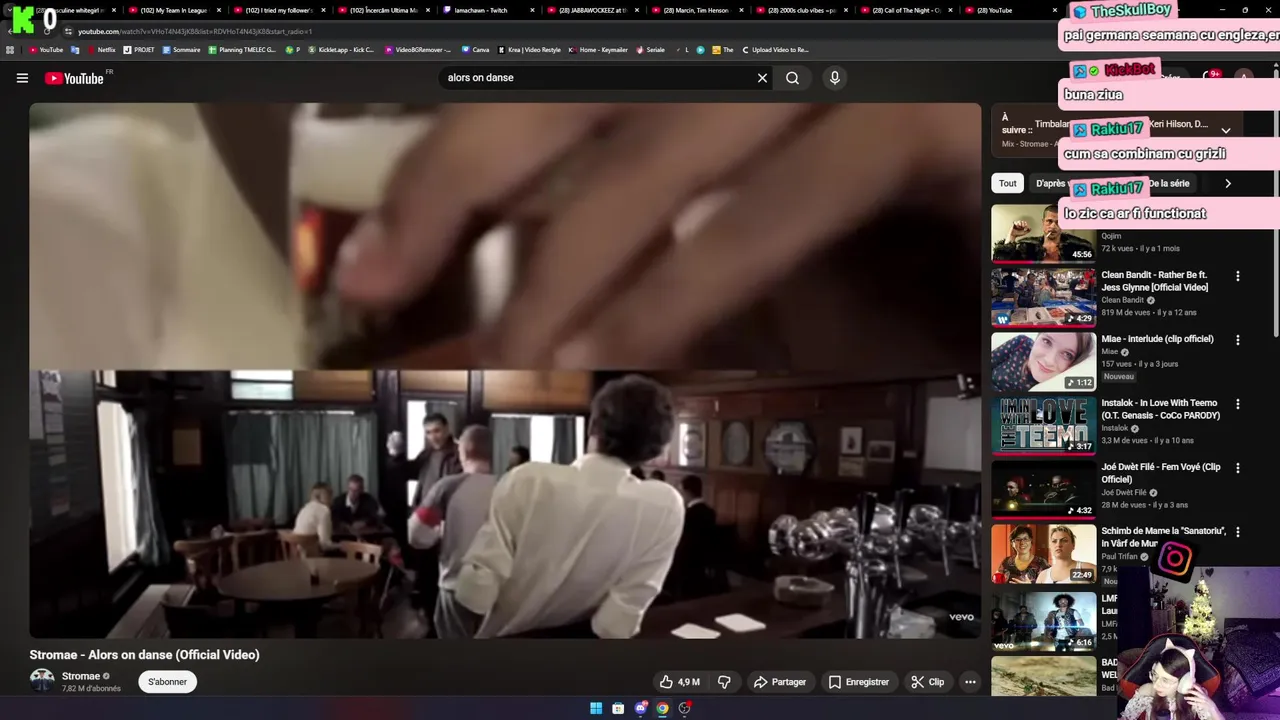Open options for Instalok Teemo video
Screen dimensions: 1280x720
point(1238,404)
